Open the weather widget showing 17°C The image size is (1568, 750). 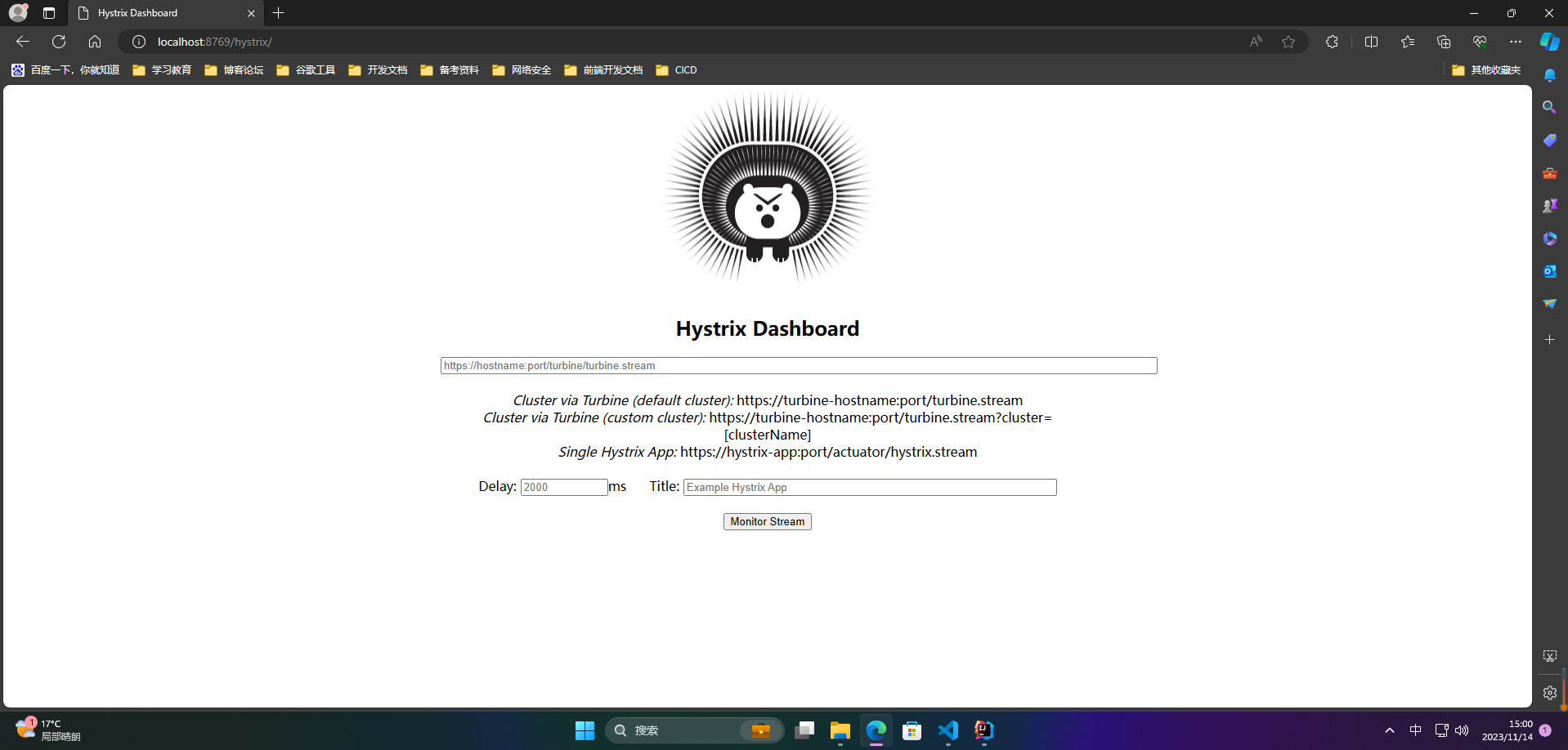(47, 730)
